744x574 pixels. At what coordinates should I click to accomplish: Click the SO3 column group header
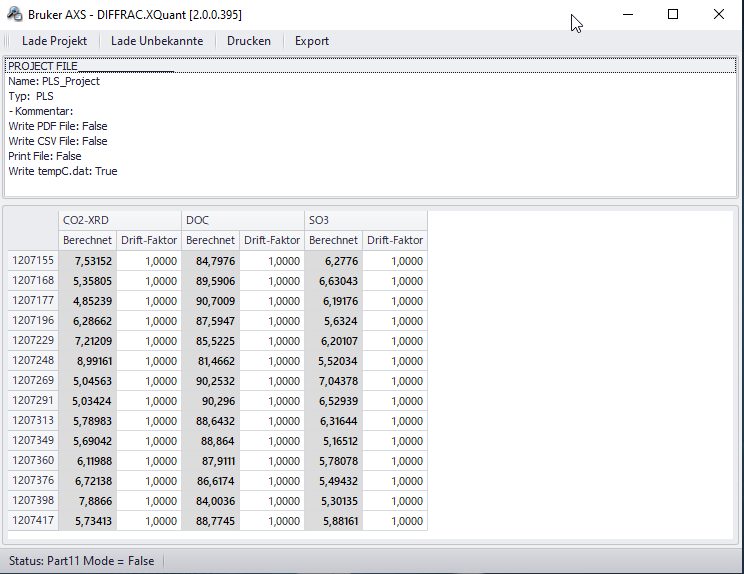366,220
